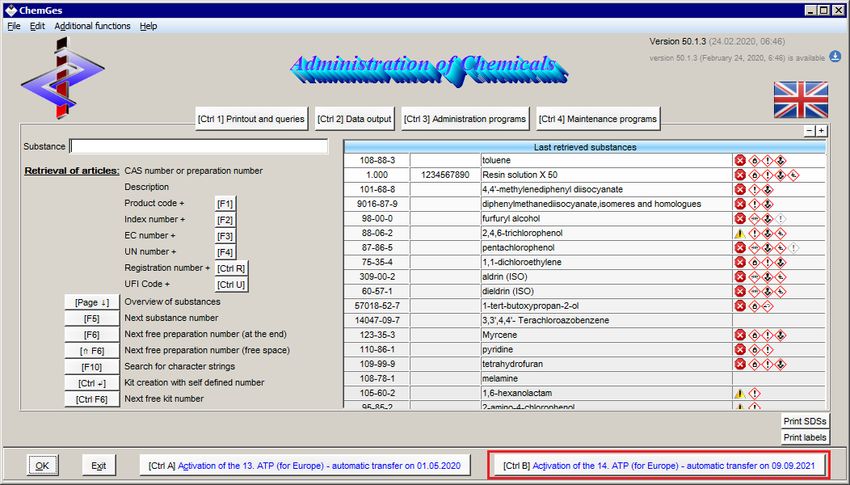Click the F3 EC number button
This screenshot has height=485, width=850.
[x=225, y=236]
